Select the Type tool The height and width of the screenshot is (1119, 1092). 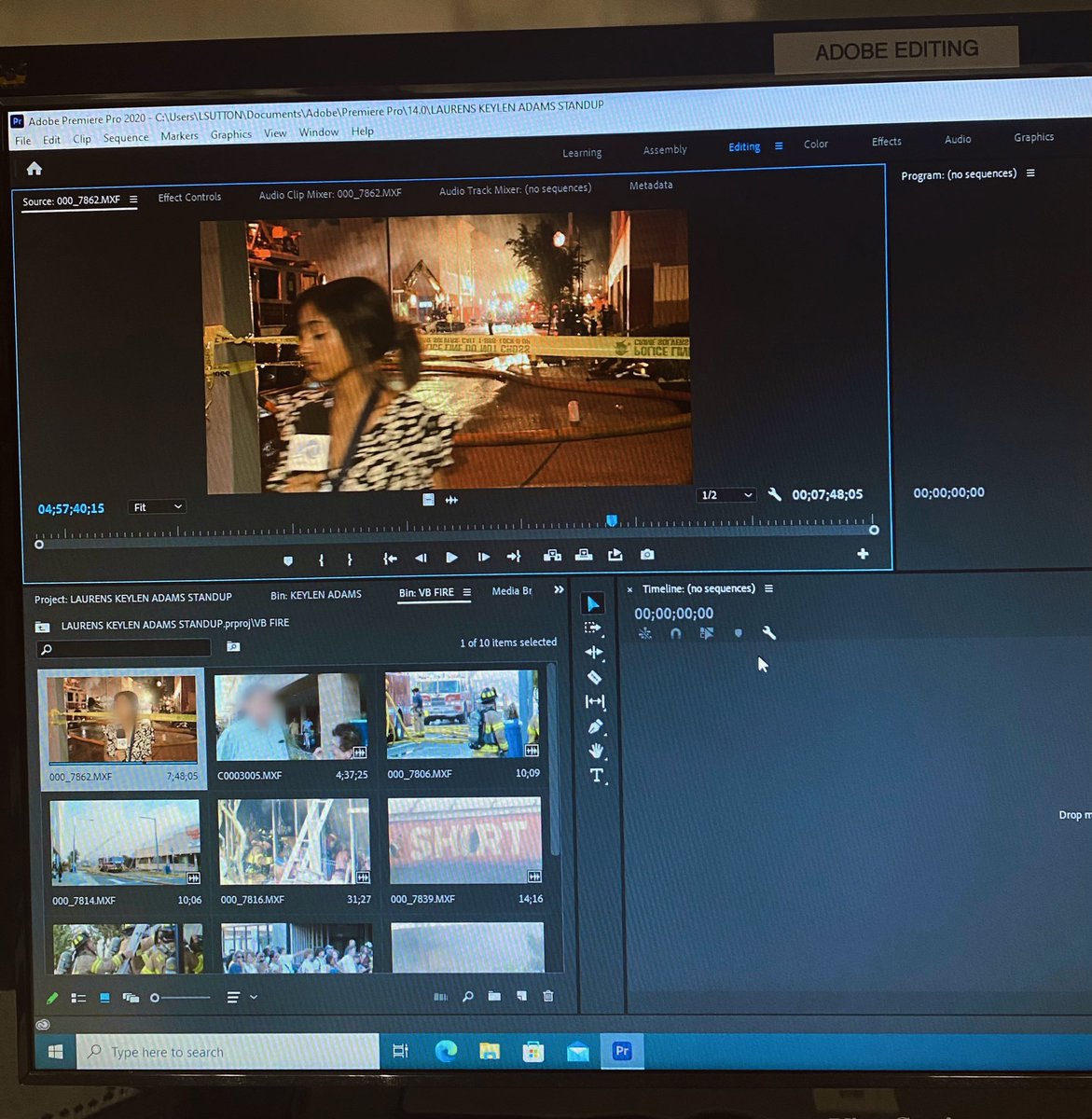pos(596,773)
